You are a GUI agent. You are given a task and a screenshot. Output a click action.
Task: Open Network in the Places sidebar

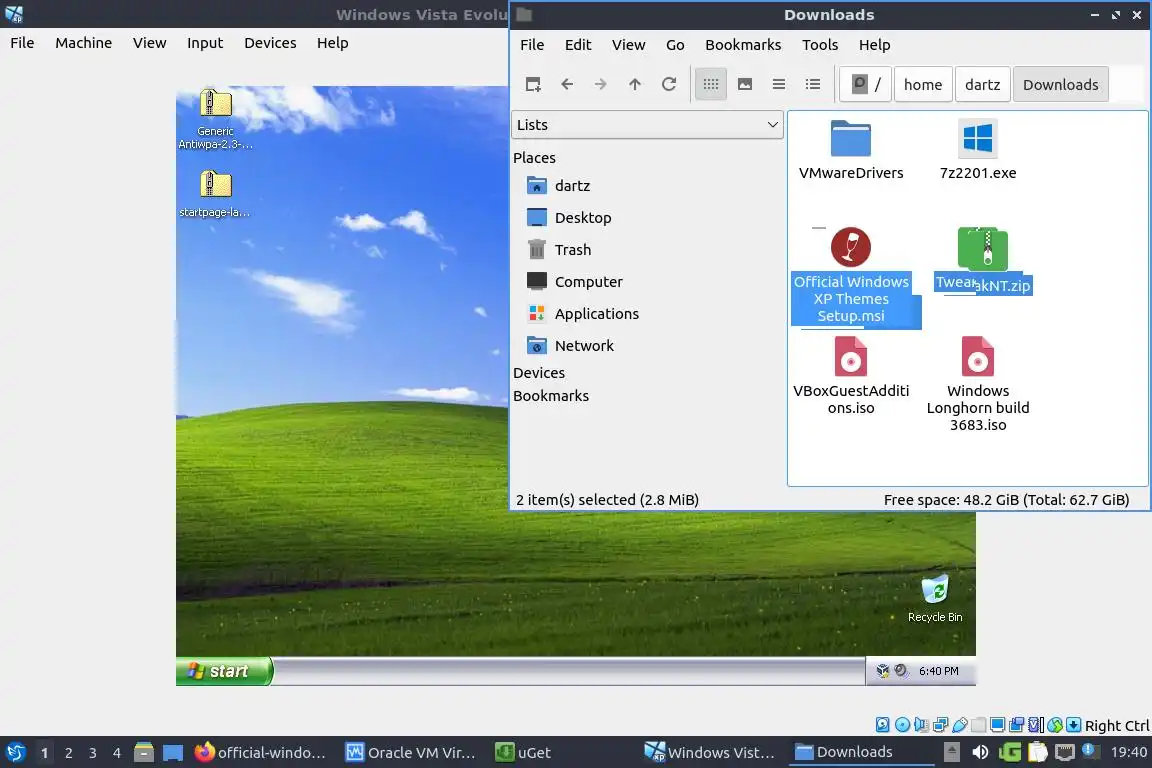570,345
